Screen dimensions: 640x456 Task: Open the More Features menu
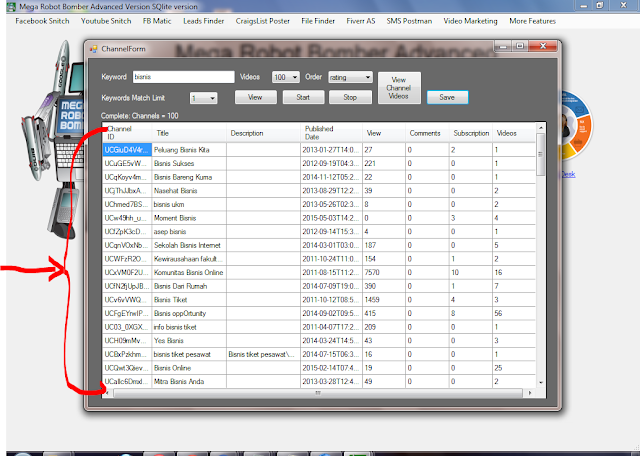click(533, 21)
